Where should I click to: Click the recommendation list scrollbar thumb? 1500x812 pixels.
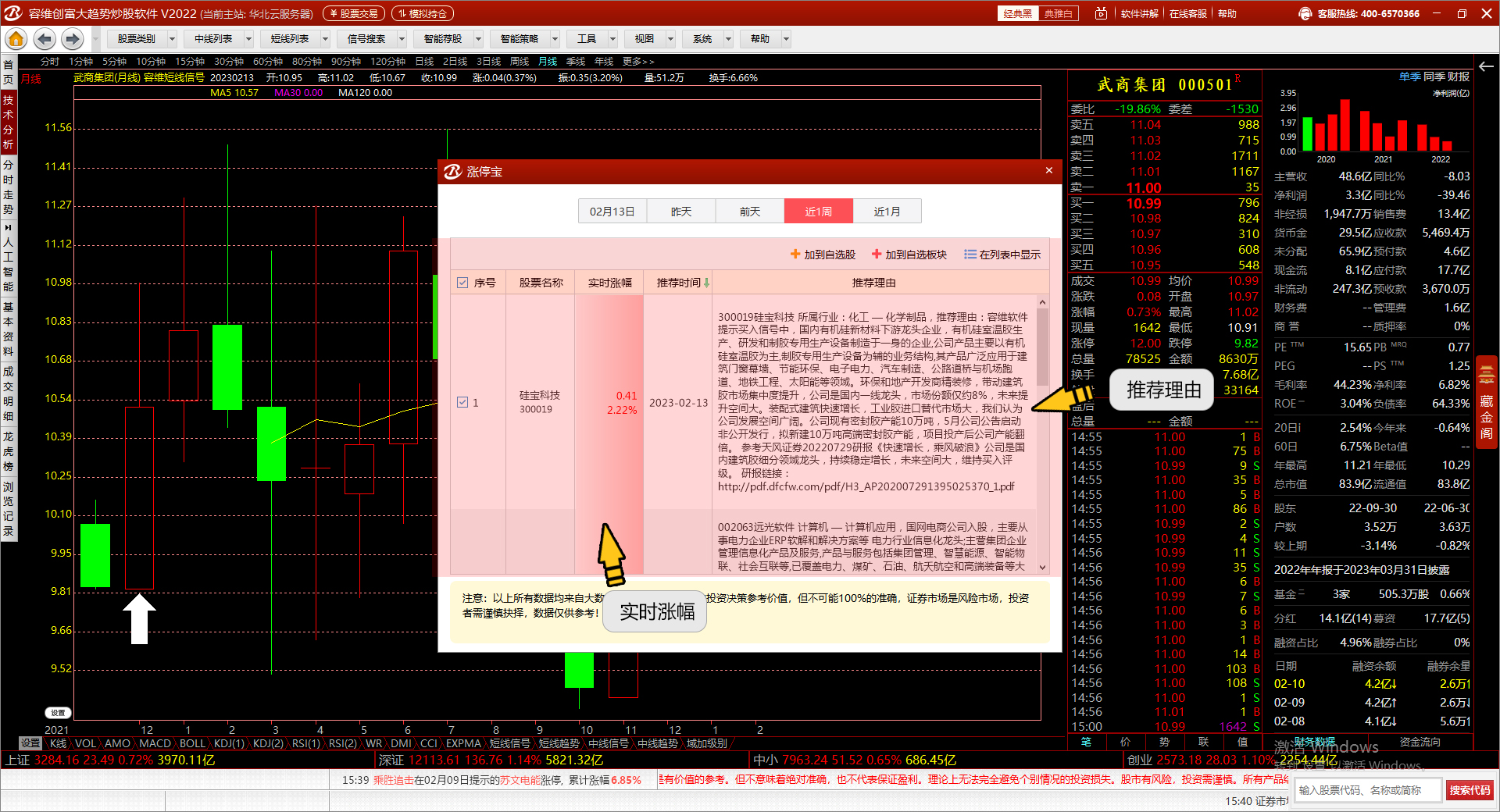pyautogui.click(x=1042, y=347)
